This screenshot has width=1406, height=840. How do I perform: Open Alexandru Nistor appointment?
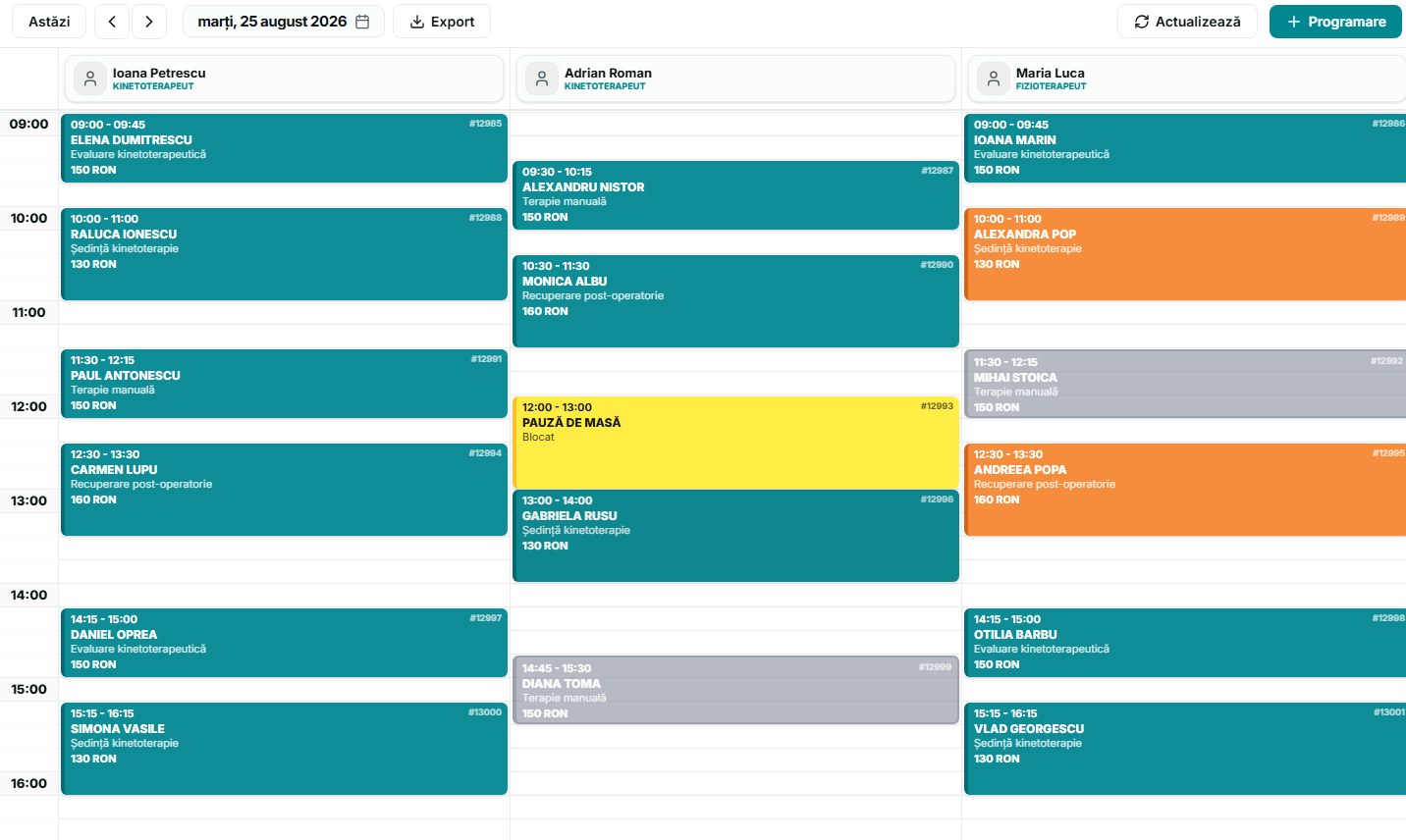[735, 195]
